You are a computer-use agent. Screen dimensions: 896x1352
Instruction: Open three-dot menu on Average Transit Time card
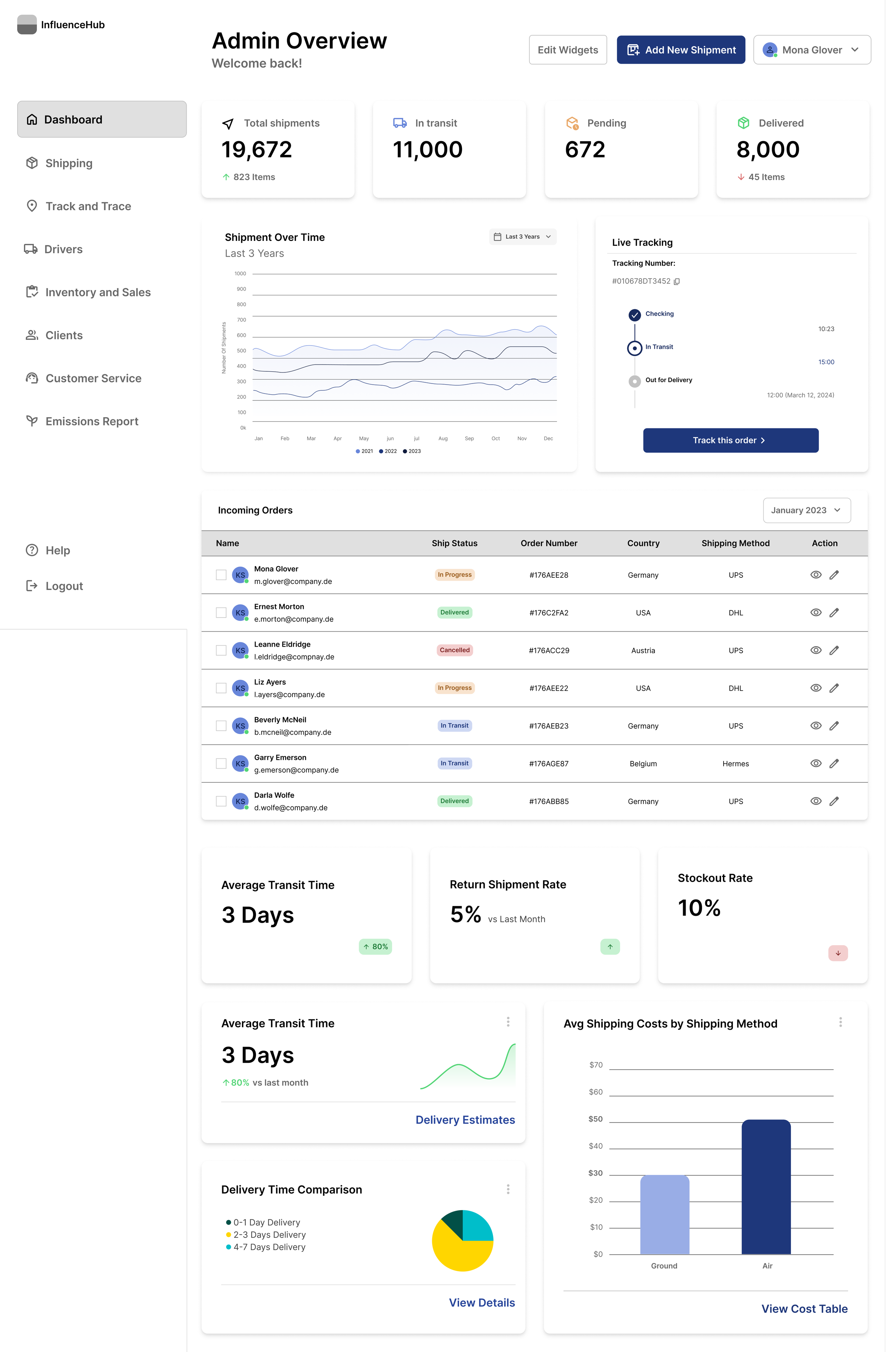507,1022
